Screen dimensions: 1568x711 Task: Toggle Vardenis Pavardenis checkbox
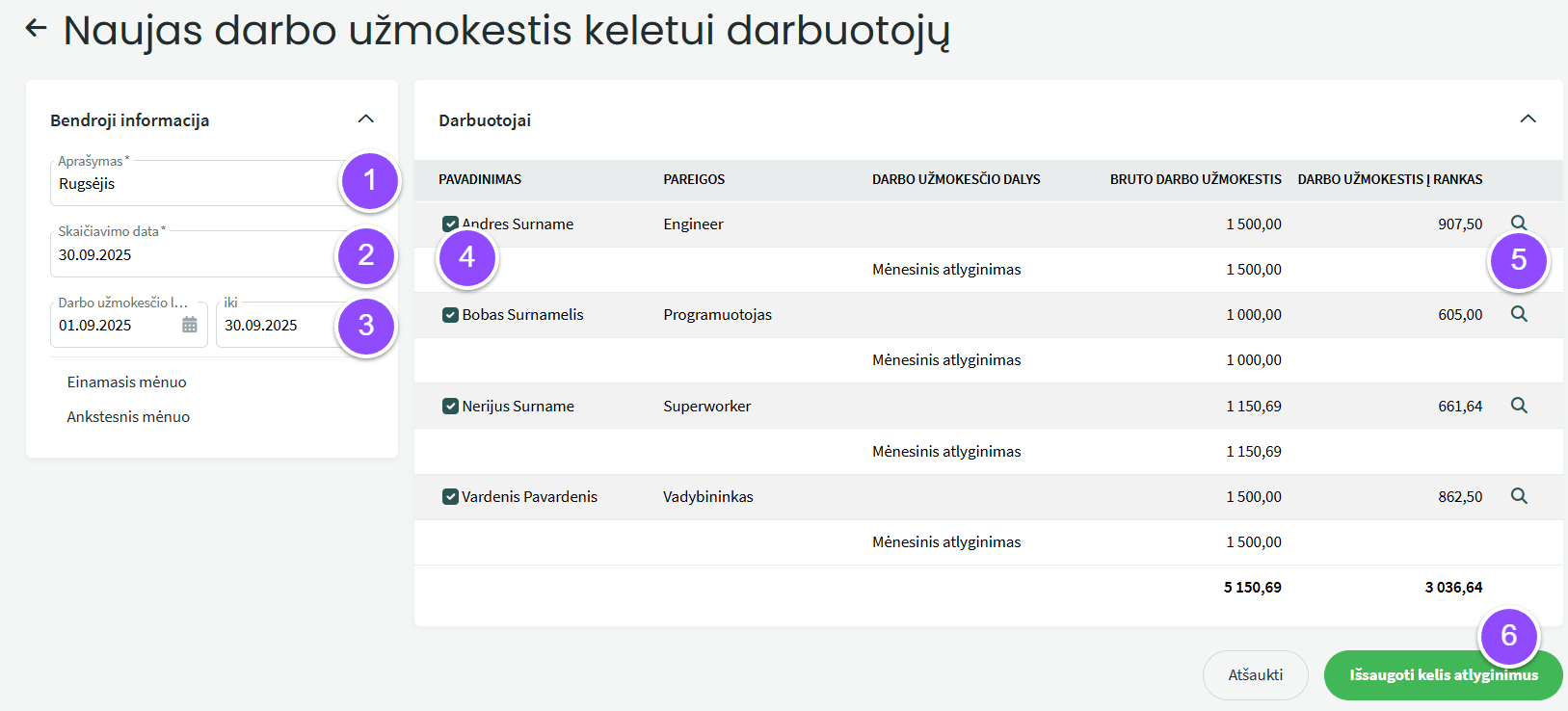click(450, 497)
